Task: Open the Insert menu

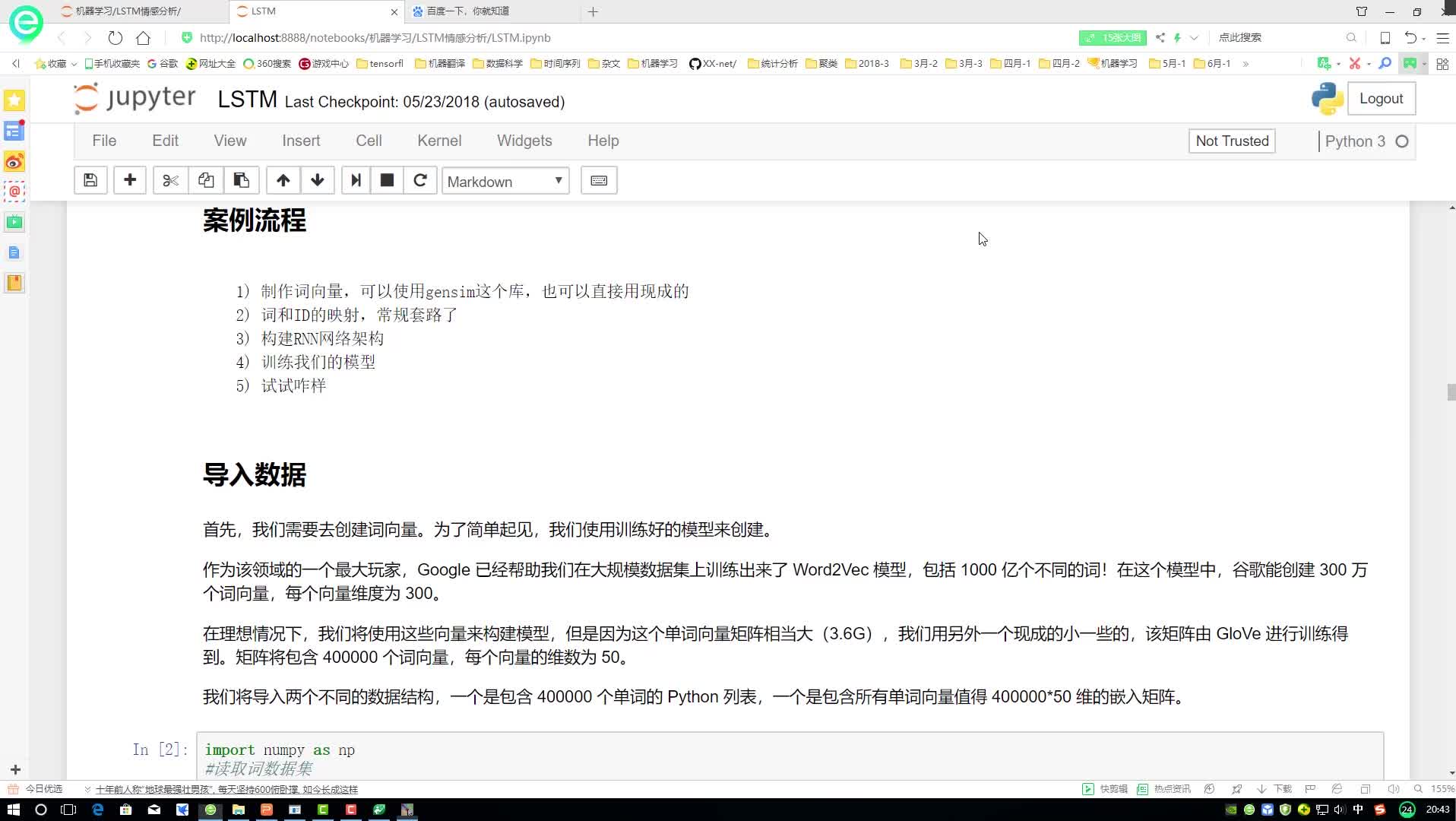Action: 301,141
